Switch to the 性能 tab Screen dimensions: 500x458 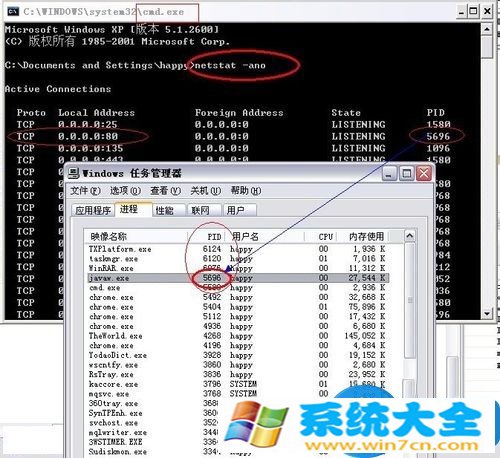click(168, 210)
